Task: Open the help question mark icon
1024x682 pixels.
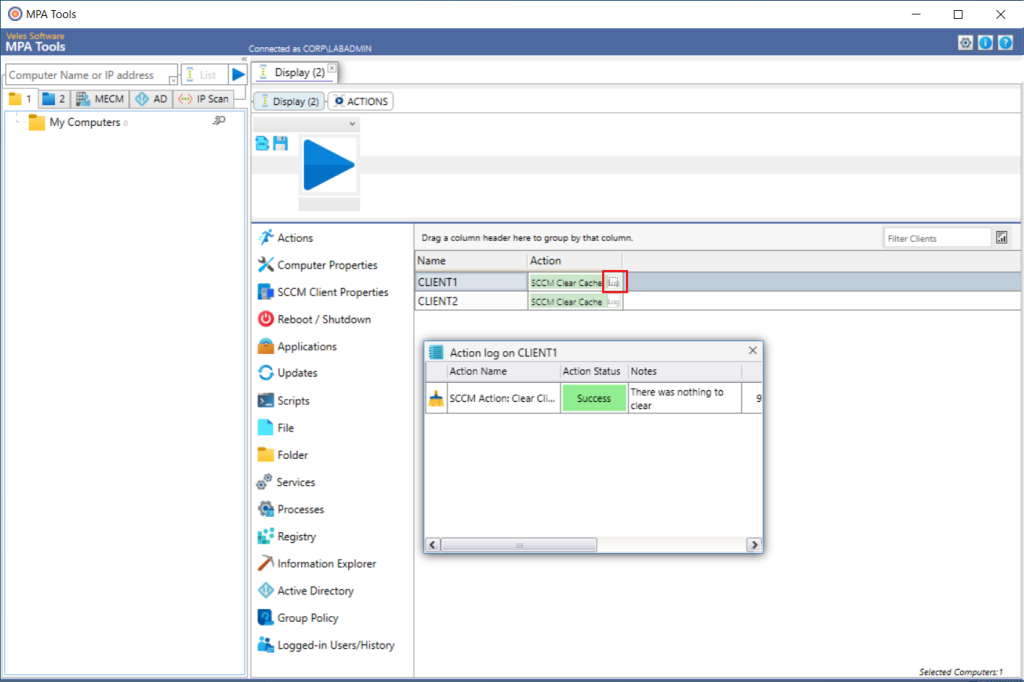Action: click(1005, 43)
